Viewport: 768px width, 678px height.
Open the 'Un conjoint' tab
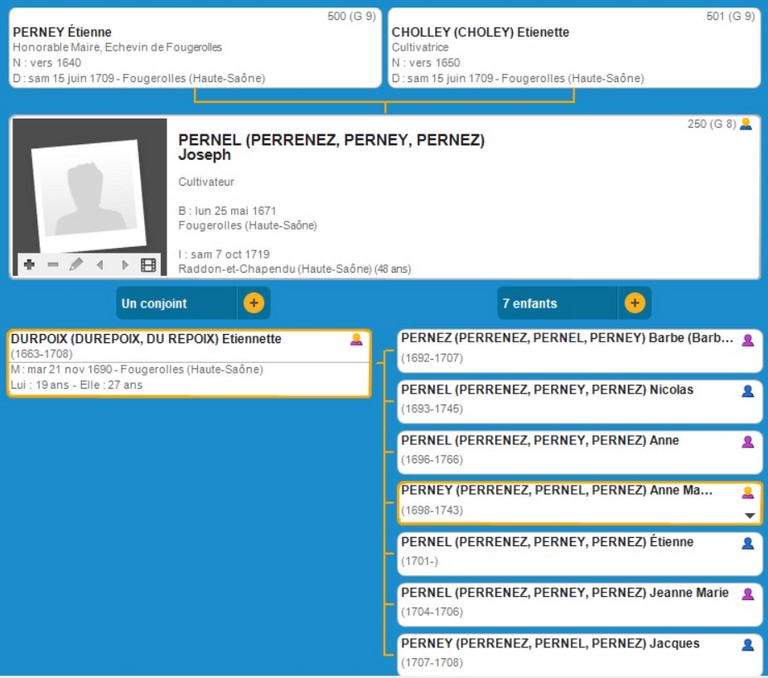pos(175,303)
